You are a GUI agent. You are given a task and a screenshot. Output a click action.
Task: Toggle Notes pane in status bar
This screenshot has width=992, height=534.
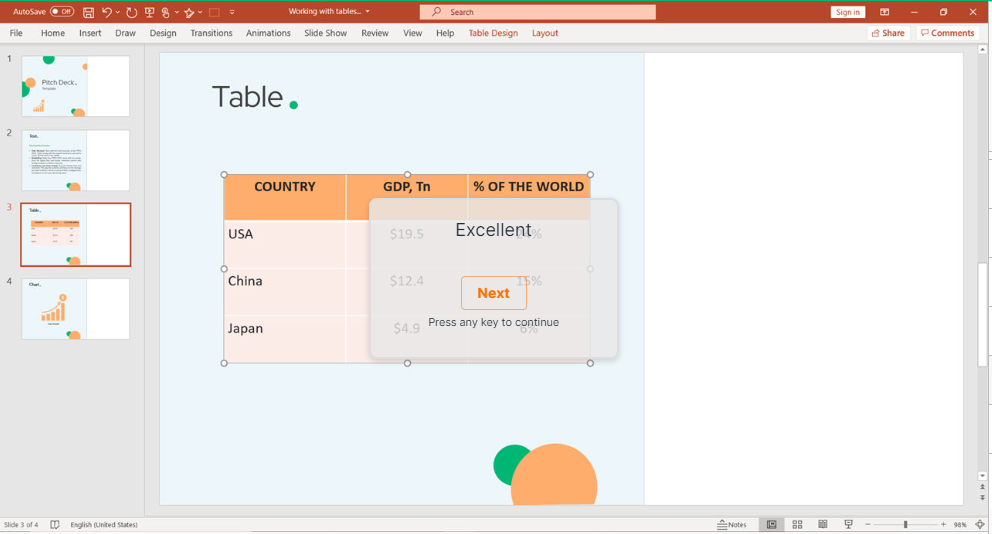click(x=732, y=525)
